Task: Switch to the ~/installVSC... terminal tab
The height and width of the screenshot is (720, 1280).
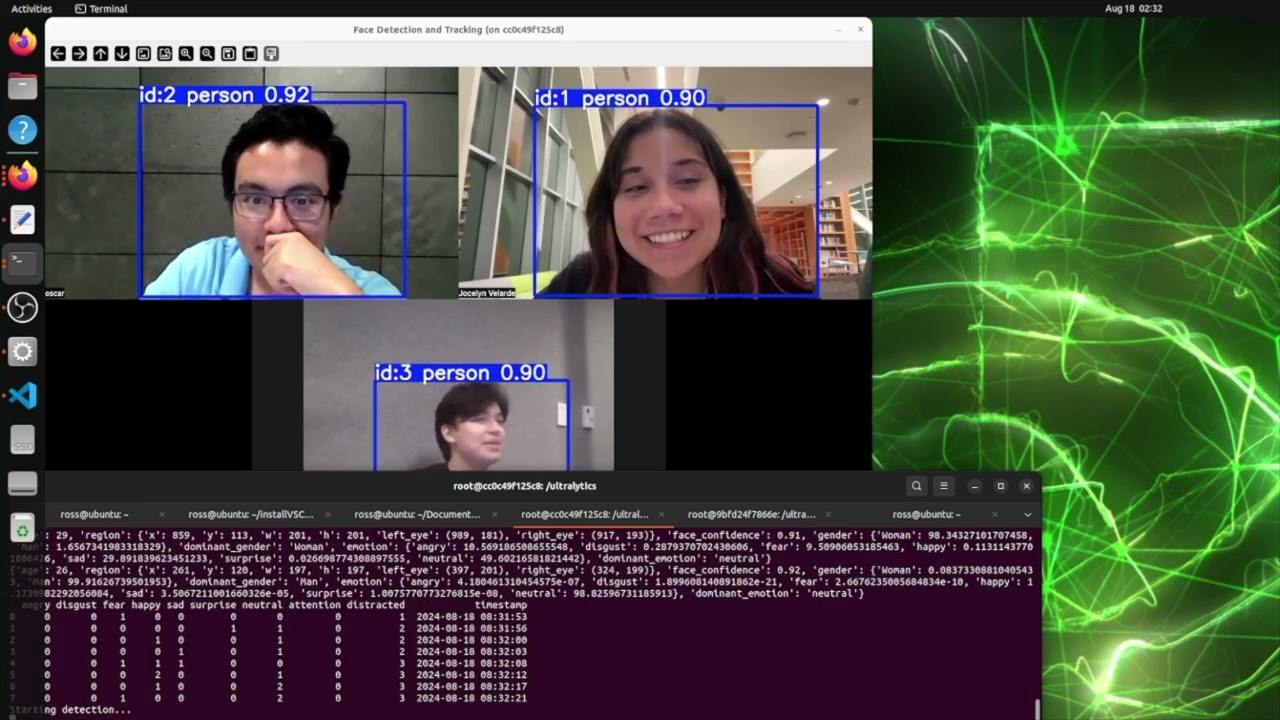Action: (250, 514)
